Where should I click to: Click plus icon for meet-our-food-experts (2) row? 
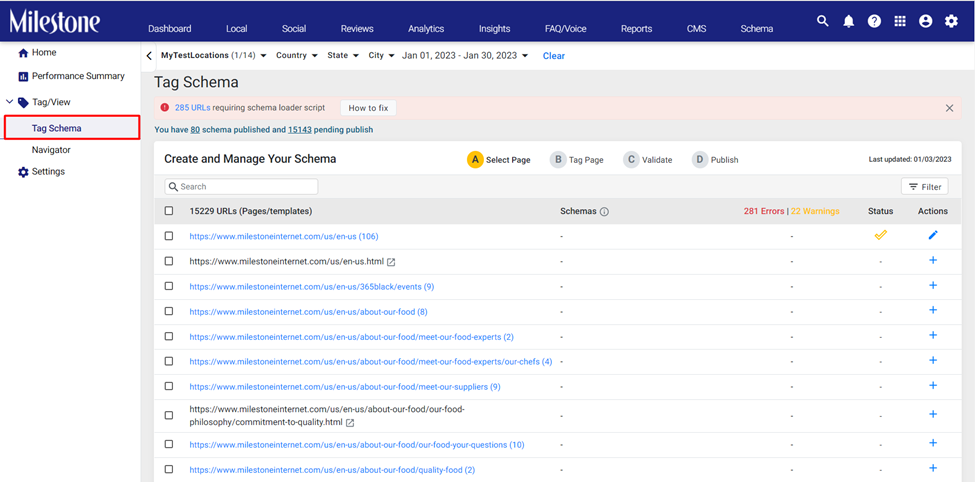(x=933, y=335)
